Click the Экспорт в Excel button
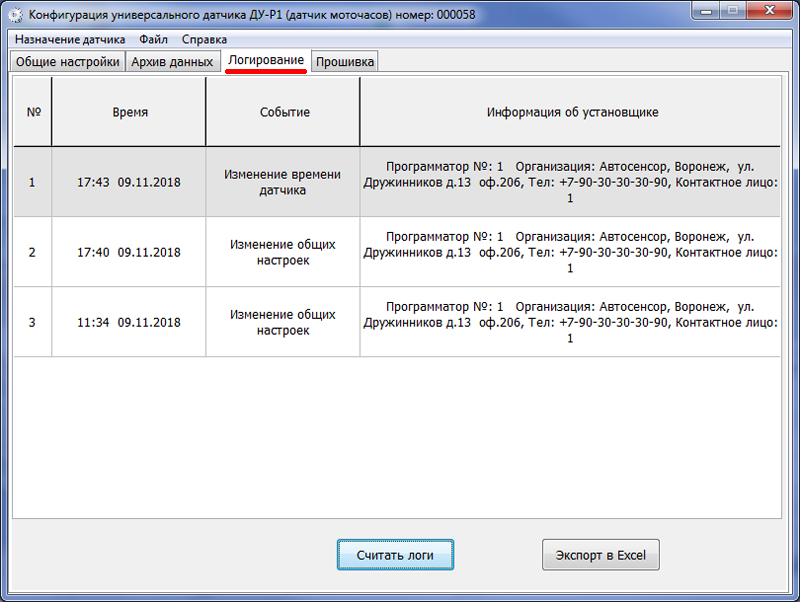Screen dimensions: 800x602 (601, 555)
